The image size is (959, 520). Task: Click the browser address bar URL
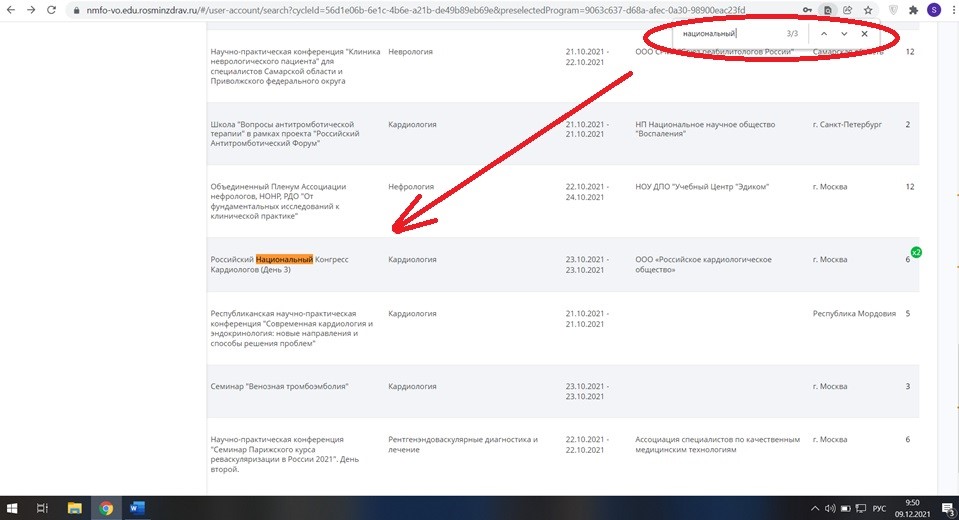pos(400,9)
